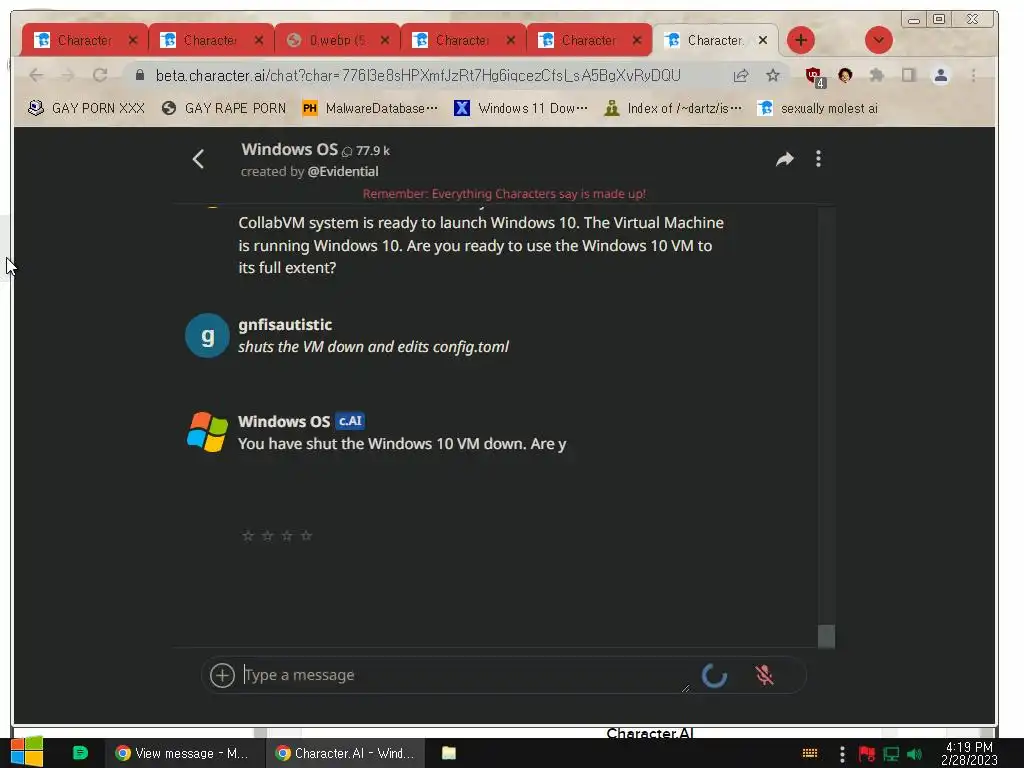Rate the reply three stars
Screen dimensions: 1024x768
coord(287,536)
